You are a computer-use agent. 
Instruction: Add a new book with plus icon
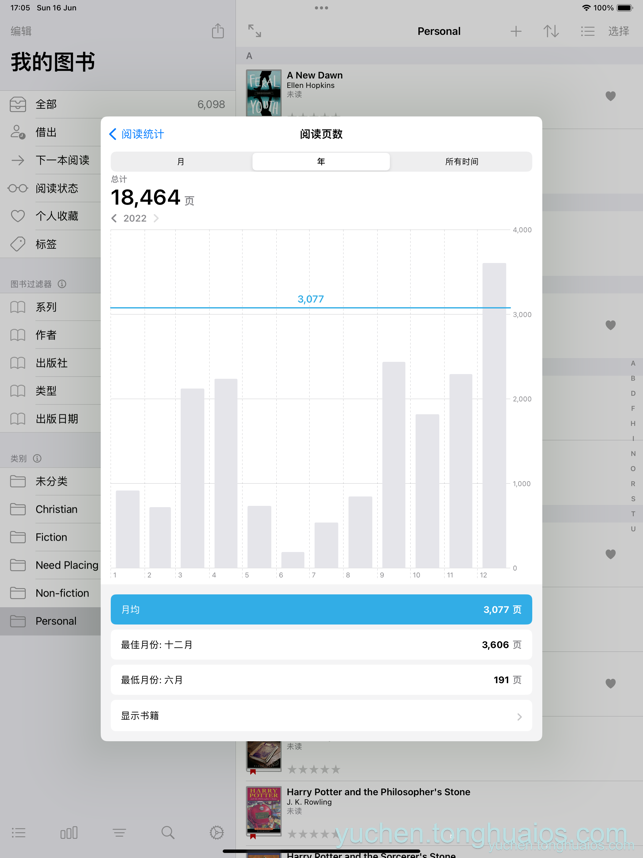tap(516, 31)
